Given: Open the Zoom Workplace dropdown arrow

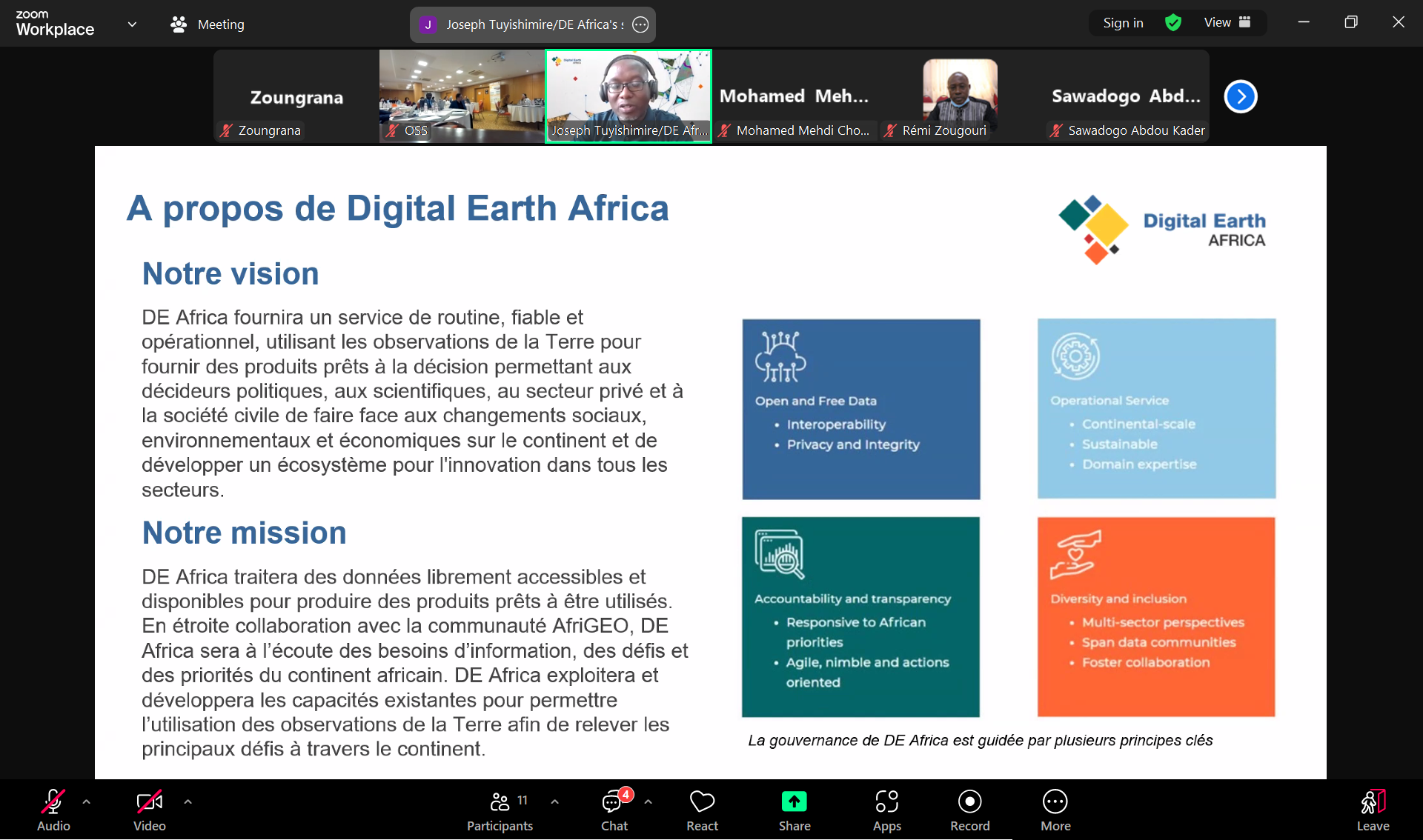Looking at the screenshot, I should tap(131, 24).
